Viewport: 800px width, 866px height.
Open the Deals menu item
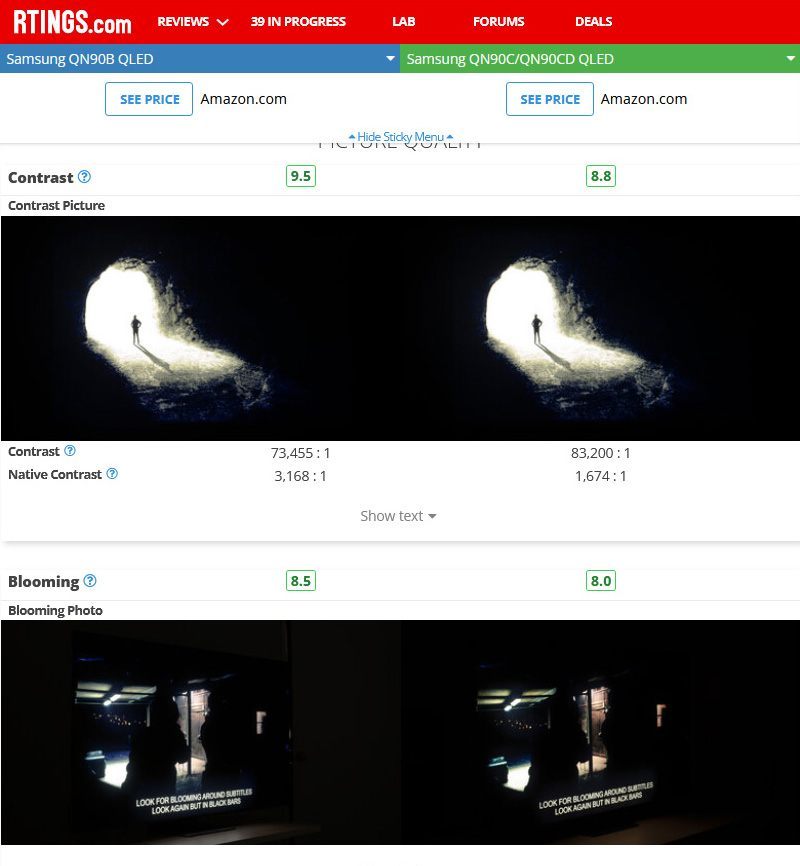(x=593, y=22)
